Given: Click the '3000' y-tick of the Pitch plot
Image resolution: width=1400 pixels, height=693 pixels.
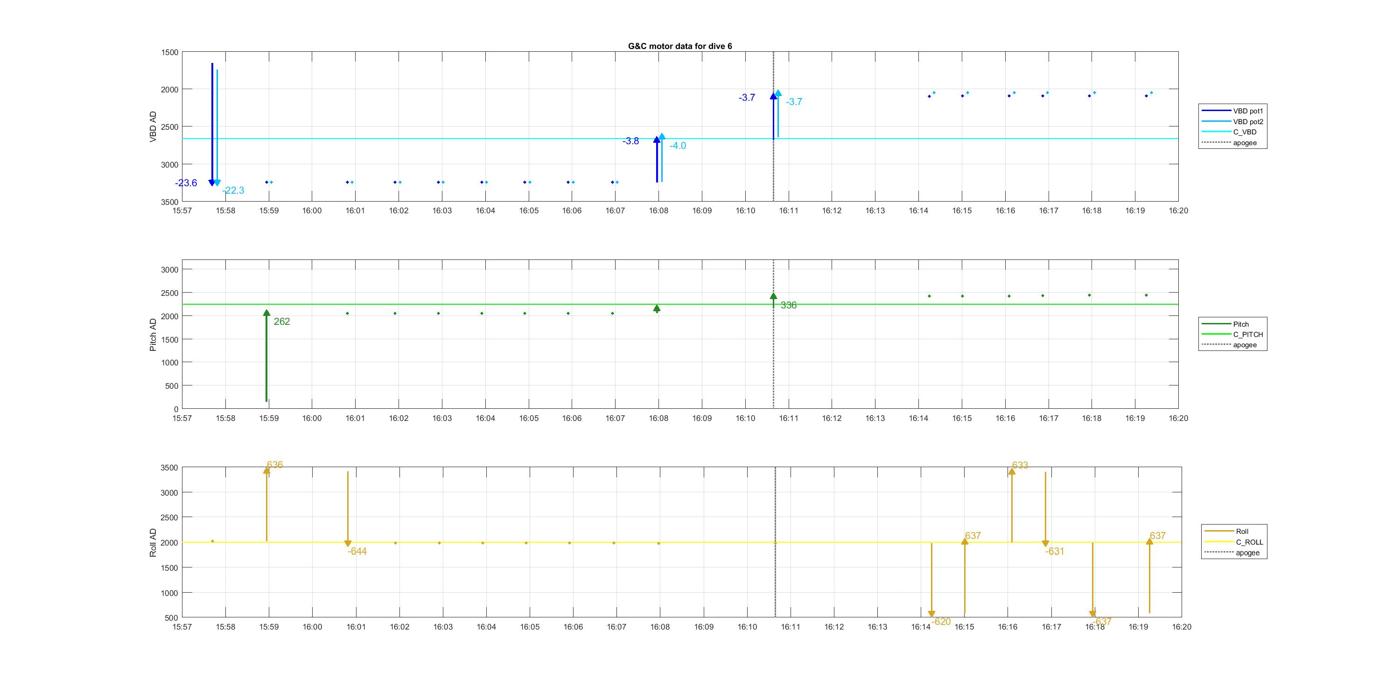Looking at the screenshot, I should tap(170, 270).
